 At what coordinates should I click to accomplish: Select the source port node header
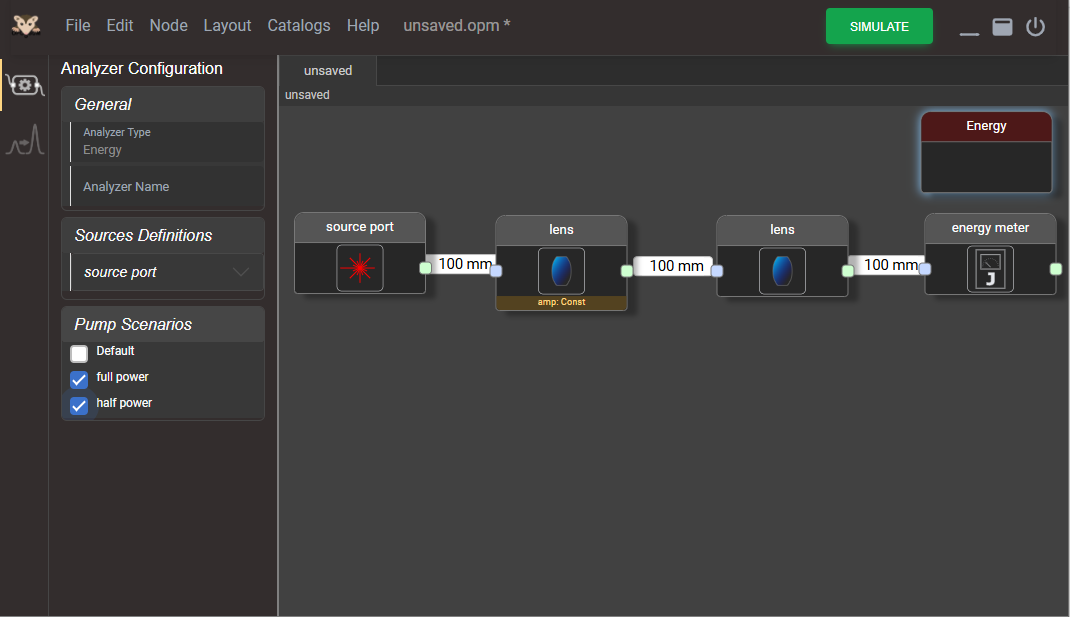click(x=360, y=227)
